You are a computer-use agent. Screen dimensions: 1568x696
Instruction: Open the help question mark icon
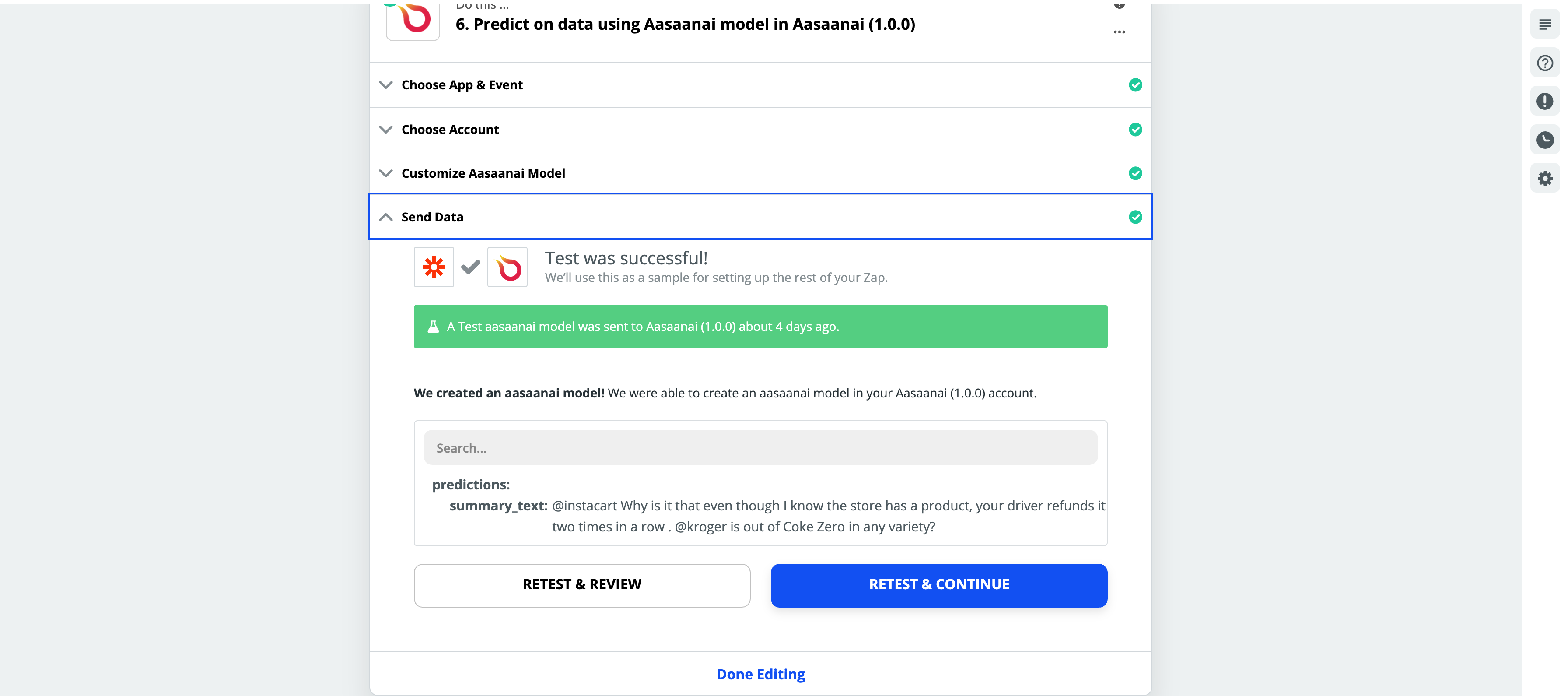[1544, 63]
